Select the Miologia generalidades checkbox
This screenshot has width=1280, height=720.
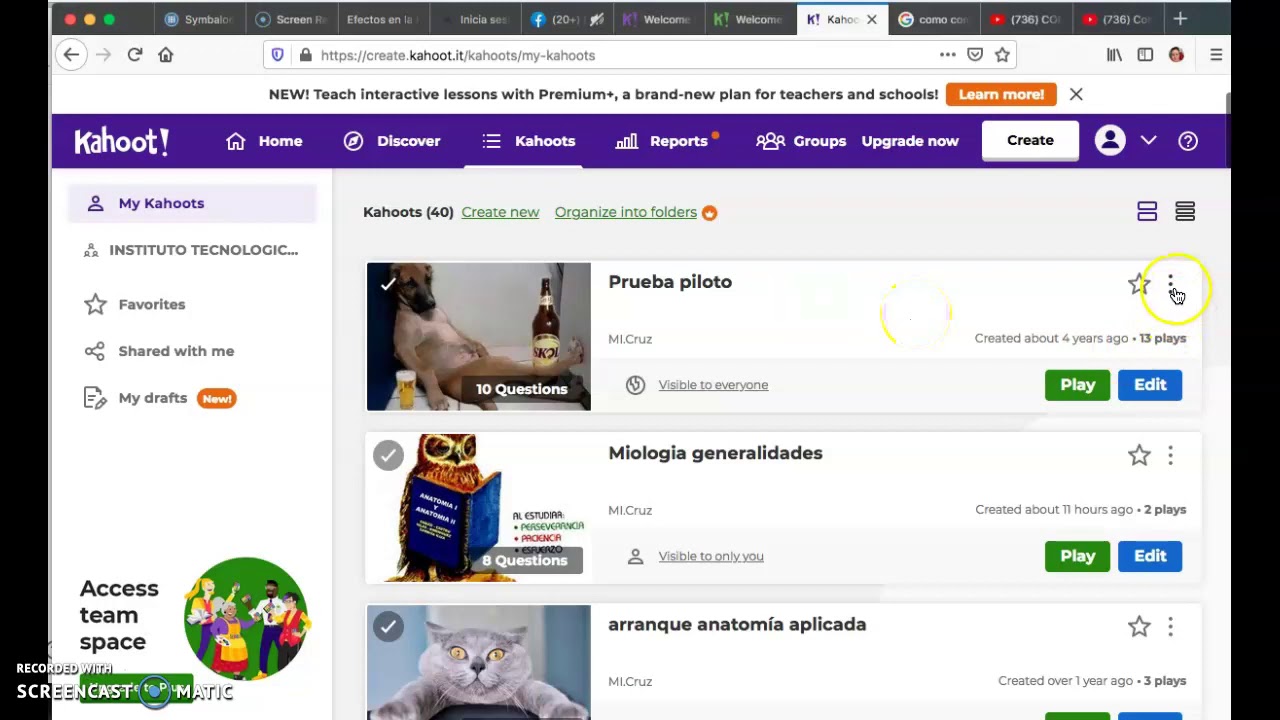coord(388,455)
